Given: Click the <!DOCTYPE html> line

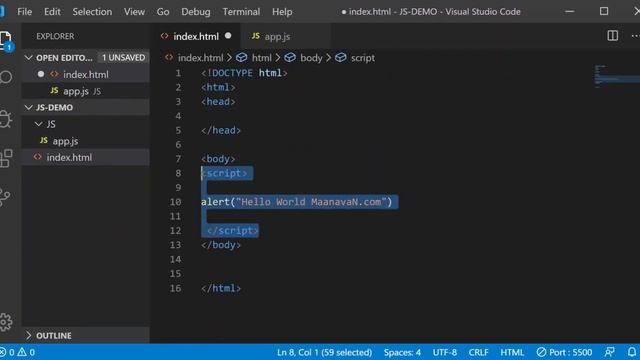Looking at the screenshot, I should click(244, 73).
